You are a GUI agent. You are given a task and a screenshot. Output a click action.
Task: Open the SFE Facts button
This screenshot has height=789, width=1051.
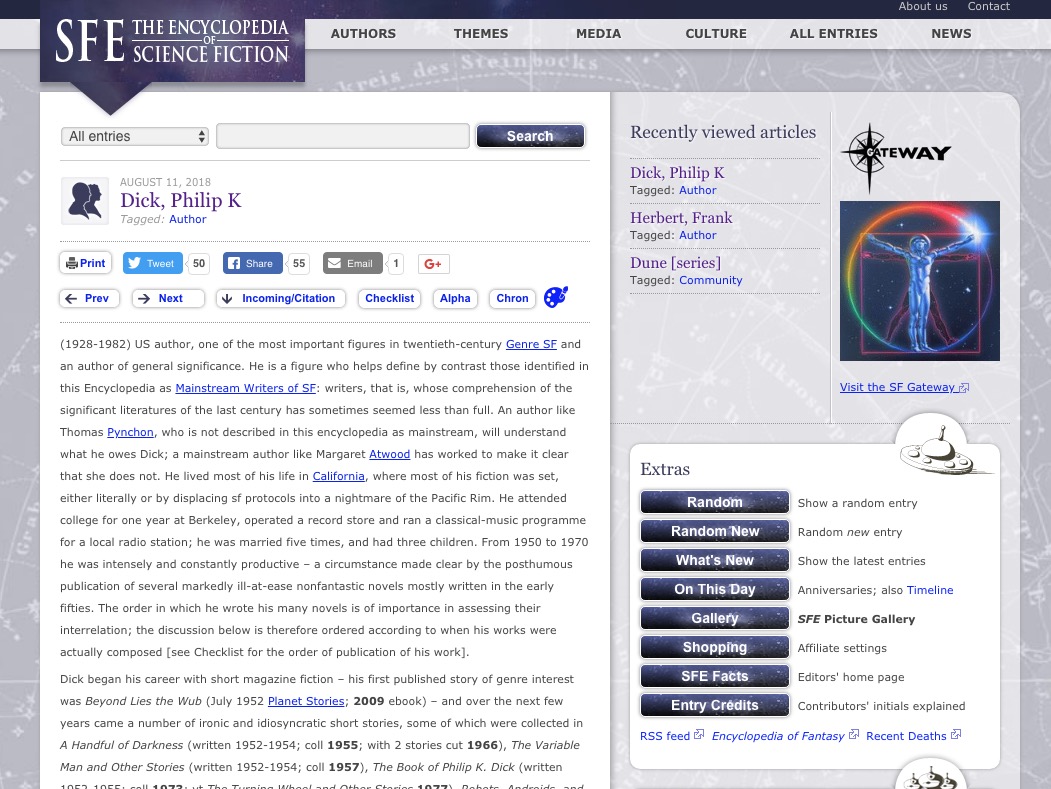coord(715,676)
